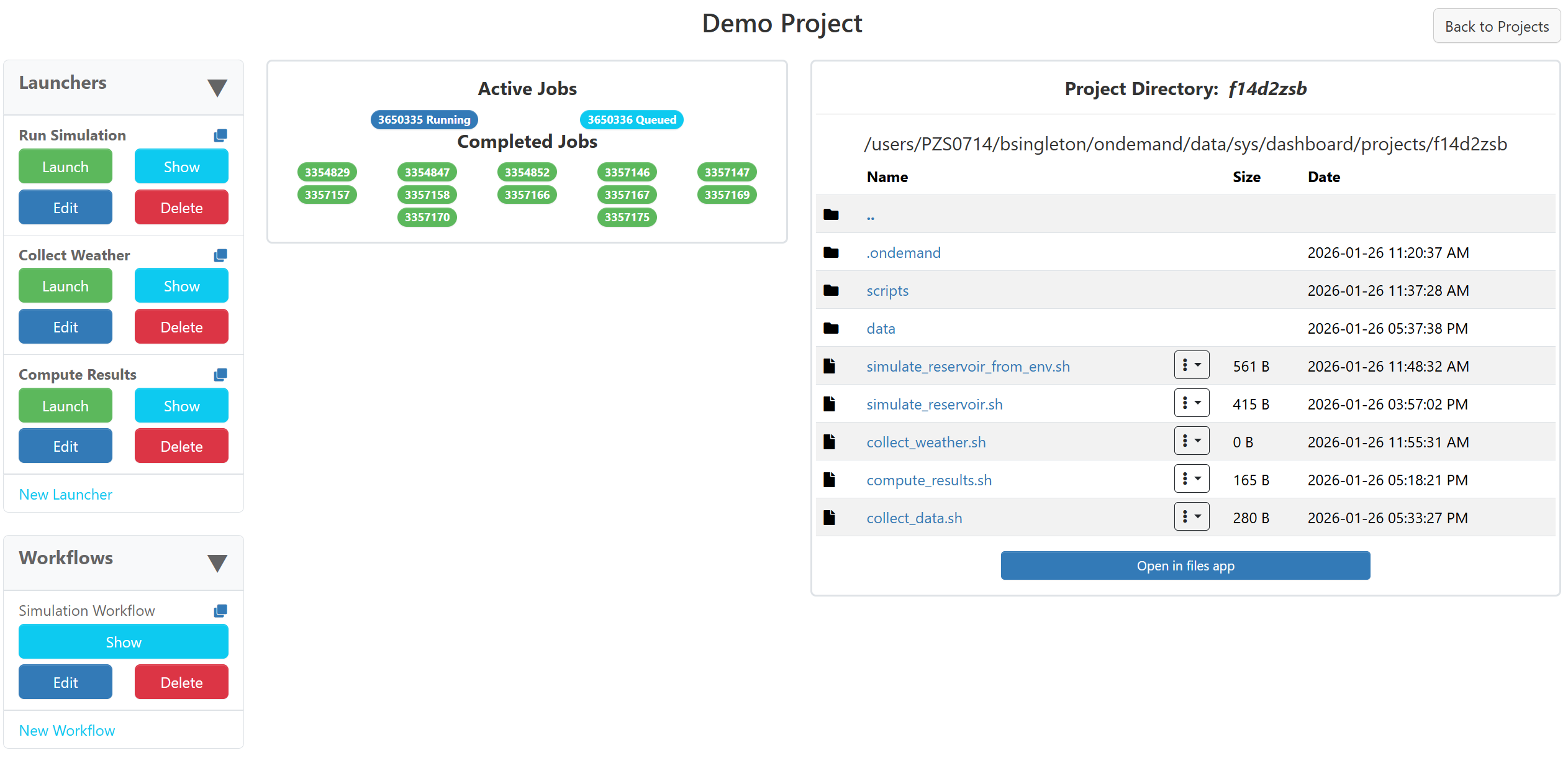The image size is (1568, 773).
Task: Duplicate the Compute Results launcher
Action: (x=220, y=374)
